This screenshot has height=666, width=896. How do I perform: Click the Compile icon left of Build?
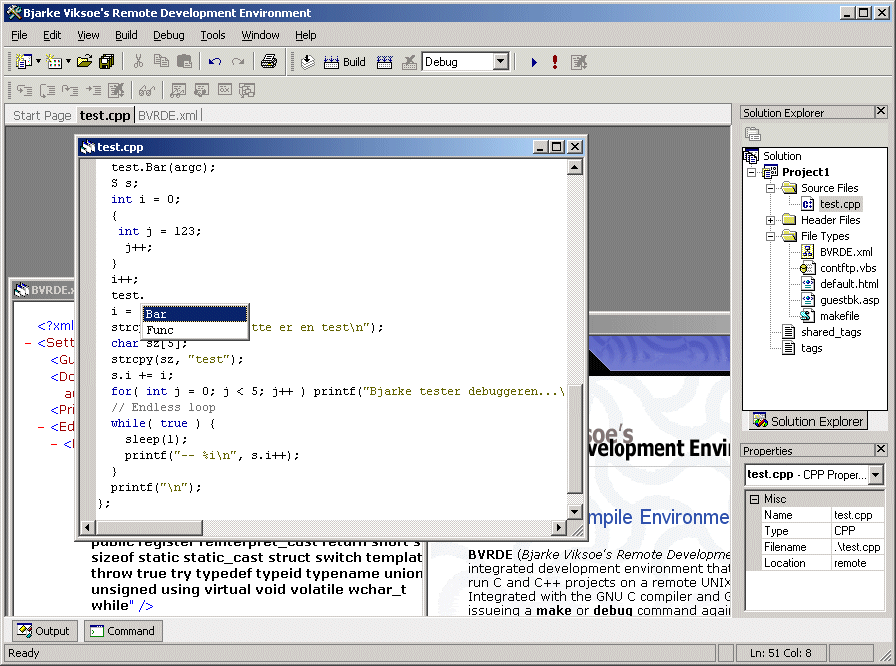pyautogui.click(x=309, y=62)
